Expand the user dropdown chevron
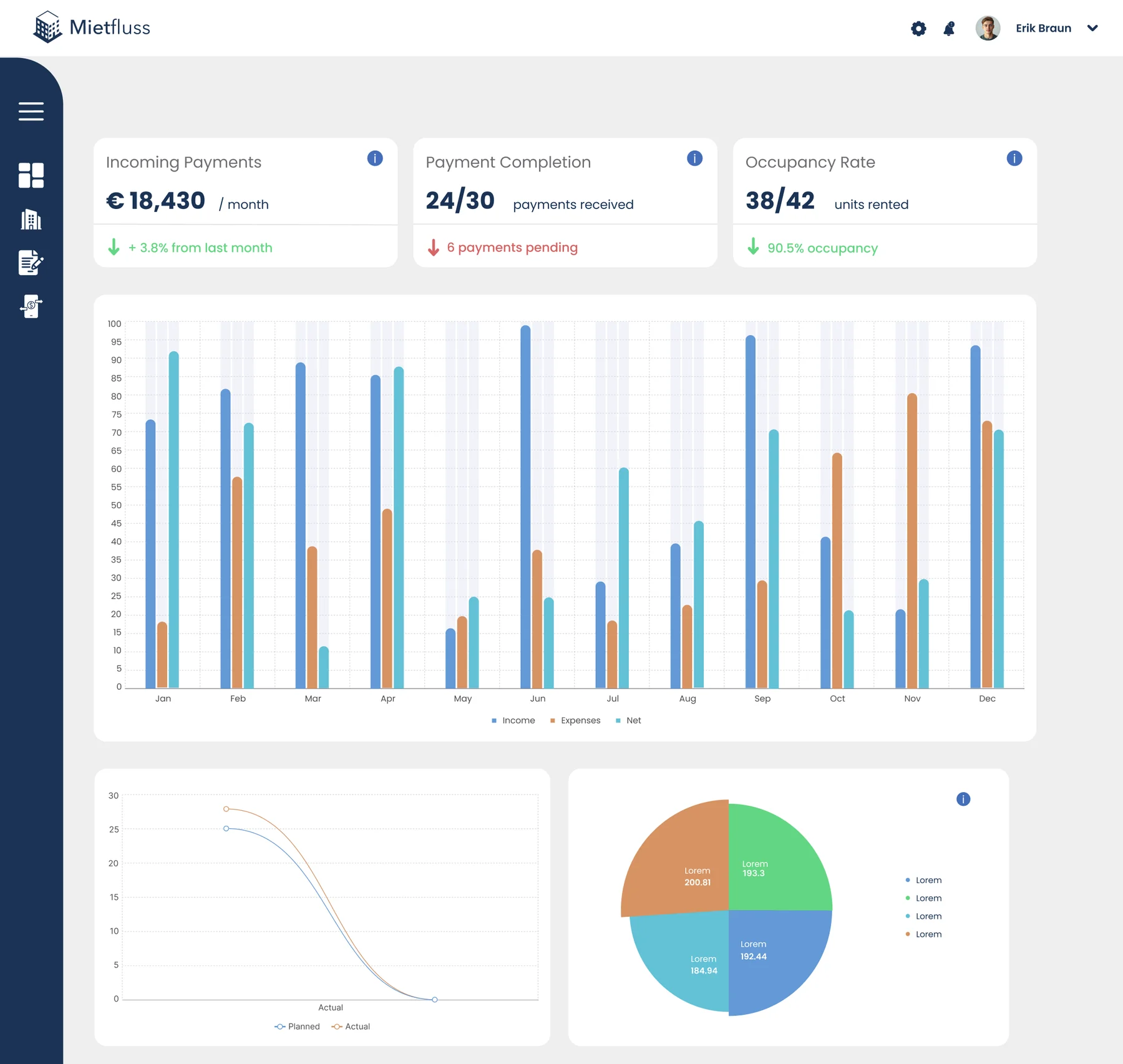This screenshot has width=1123, height=1064. coord(1092,28)
